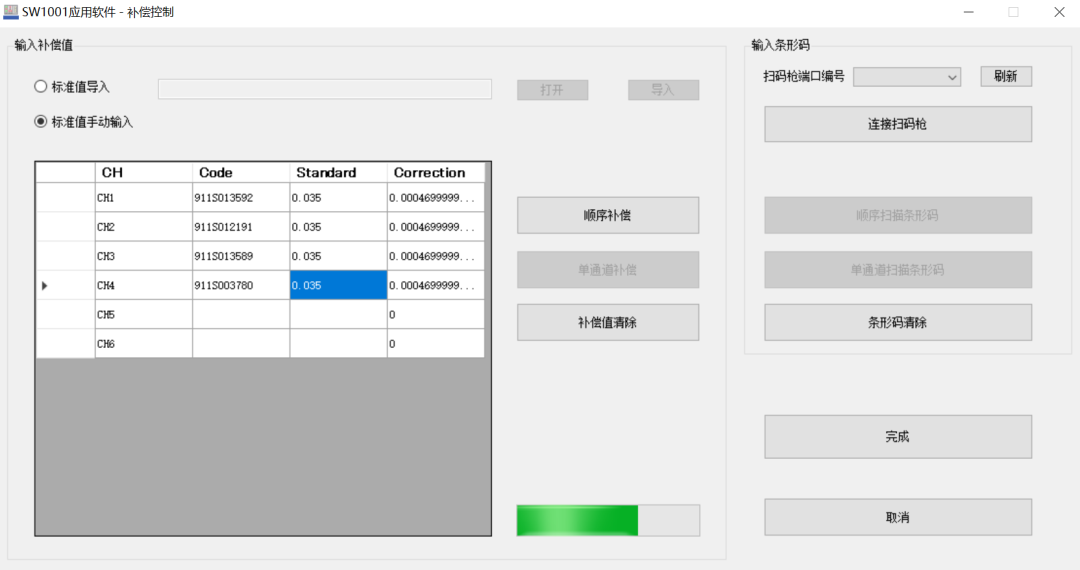Select the 标准值手动输入 radio option
This screenshot has width=1080, height=570.
click(83, 122)
